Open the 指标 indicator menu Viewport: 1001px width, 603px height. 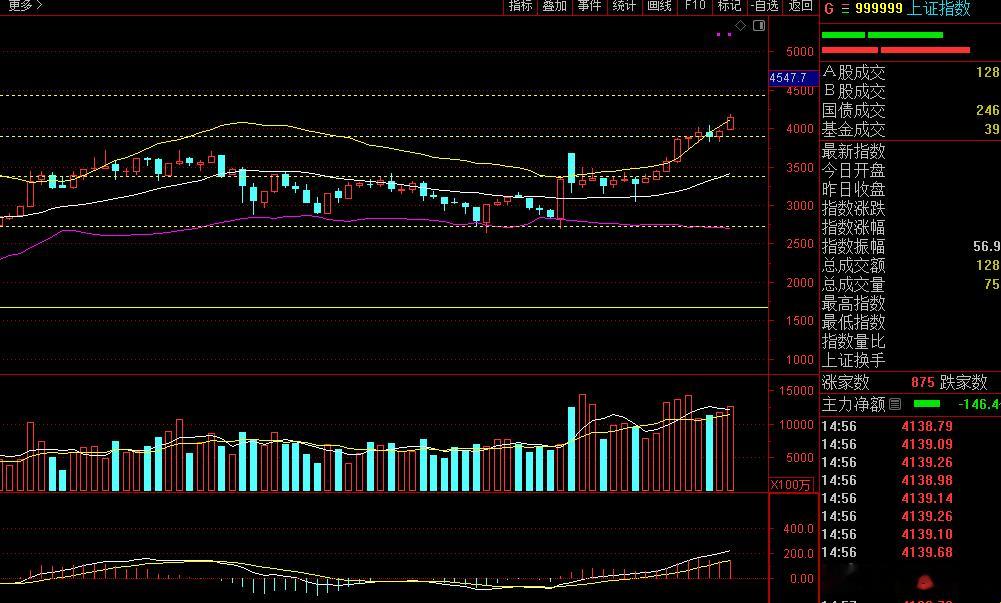coord(520,6)
